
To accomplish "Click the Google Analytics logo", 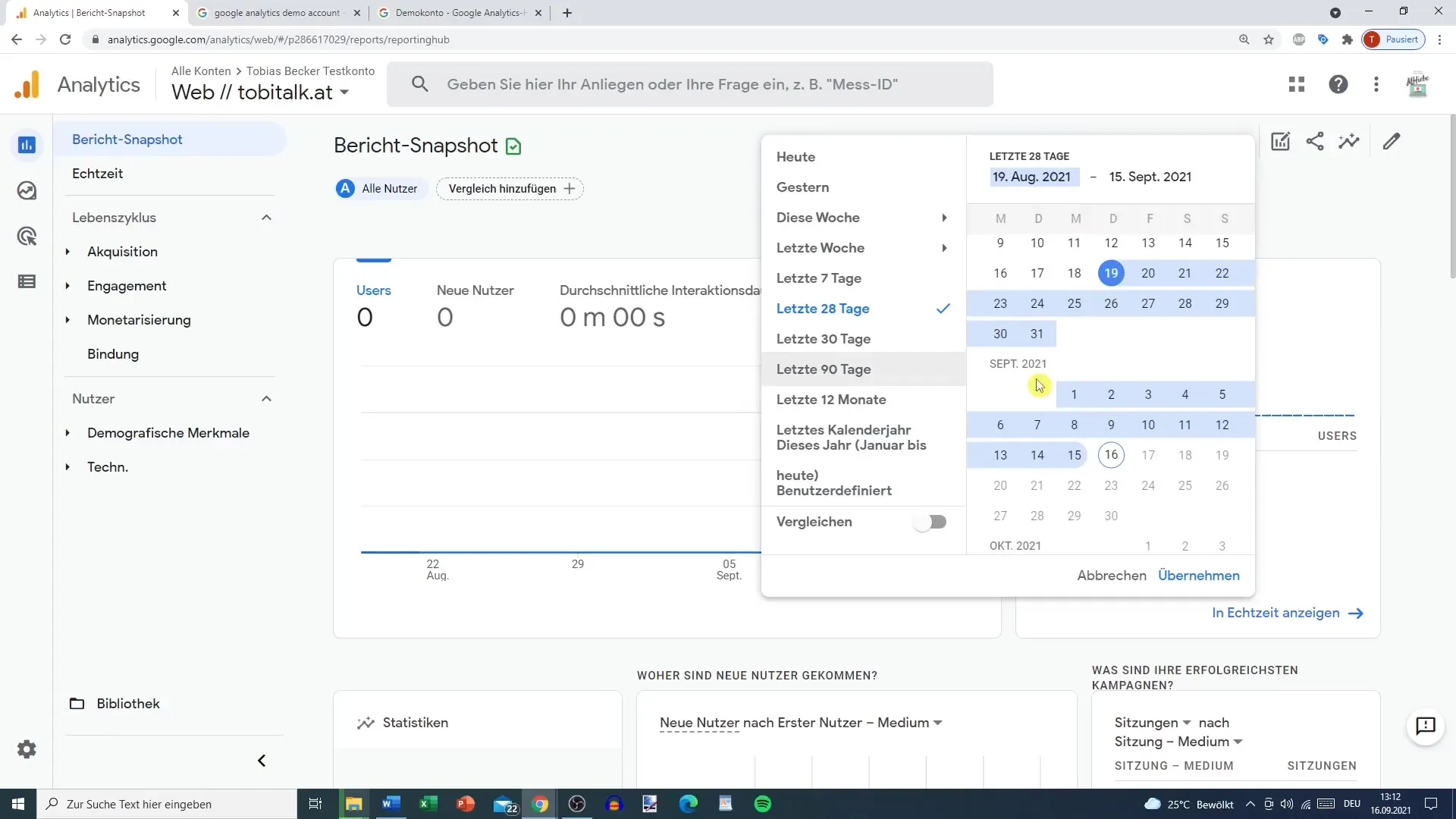I will coord(27,85).
